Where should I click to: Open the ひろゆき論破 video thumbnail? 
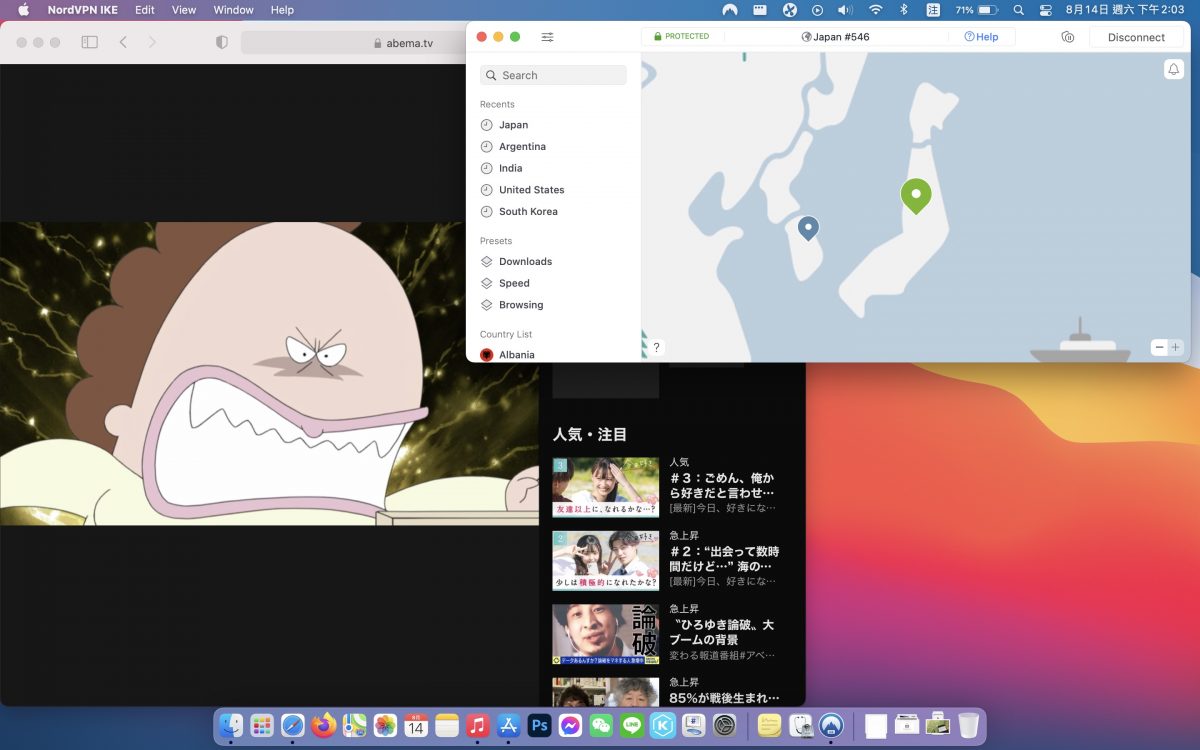tap(606, 635)
